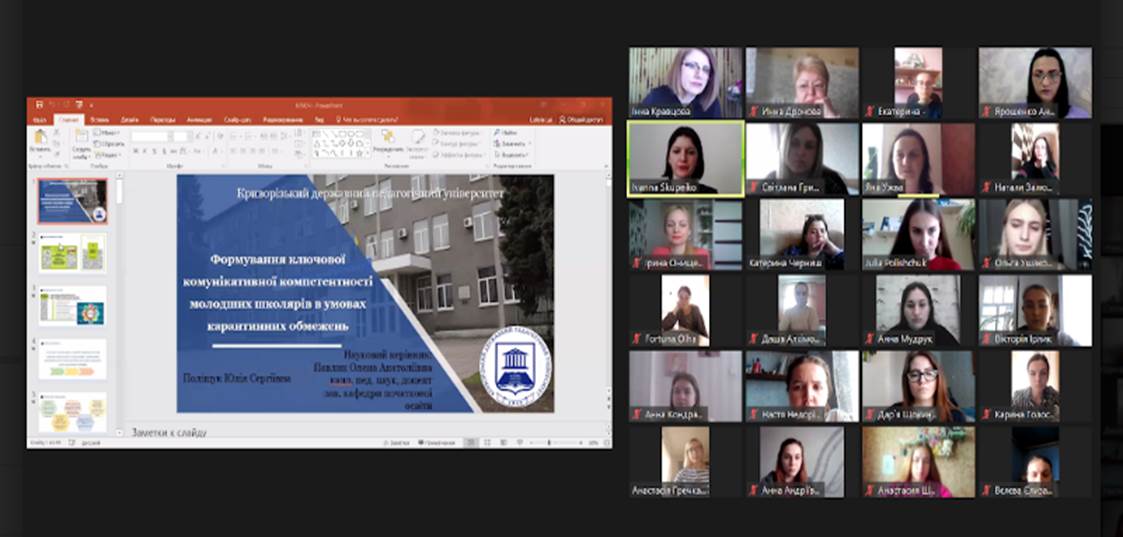This screenshot has width=1123, height=537.
Task: Select the second slide thumbnail in the panel
Action: [x=72, y=252]
